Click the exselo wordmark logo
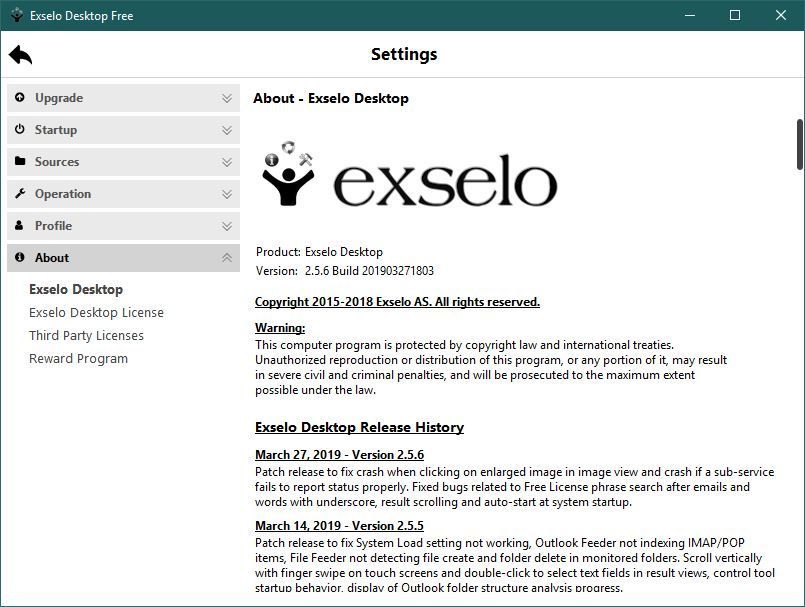 (x=445, y=180)
